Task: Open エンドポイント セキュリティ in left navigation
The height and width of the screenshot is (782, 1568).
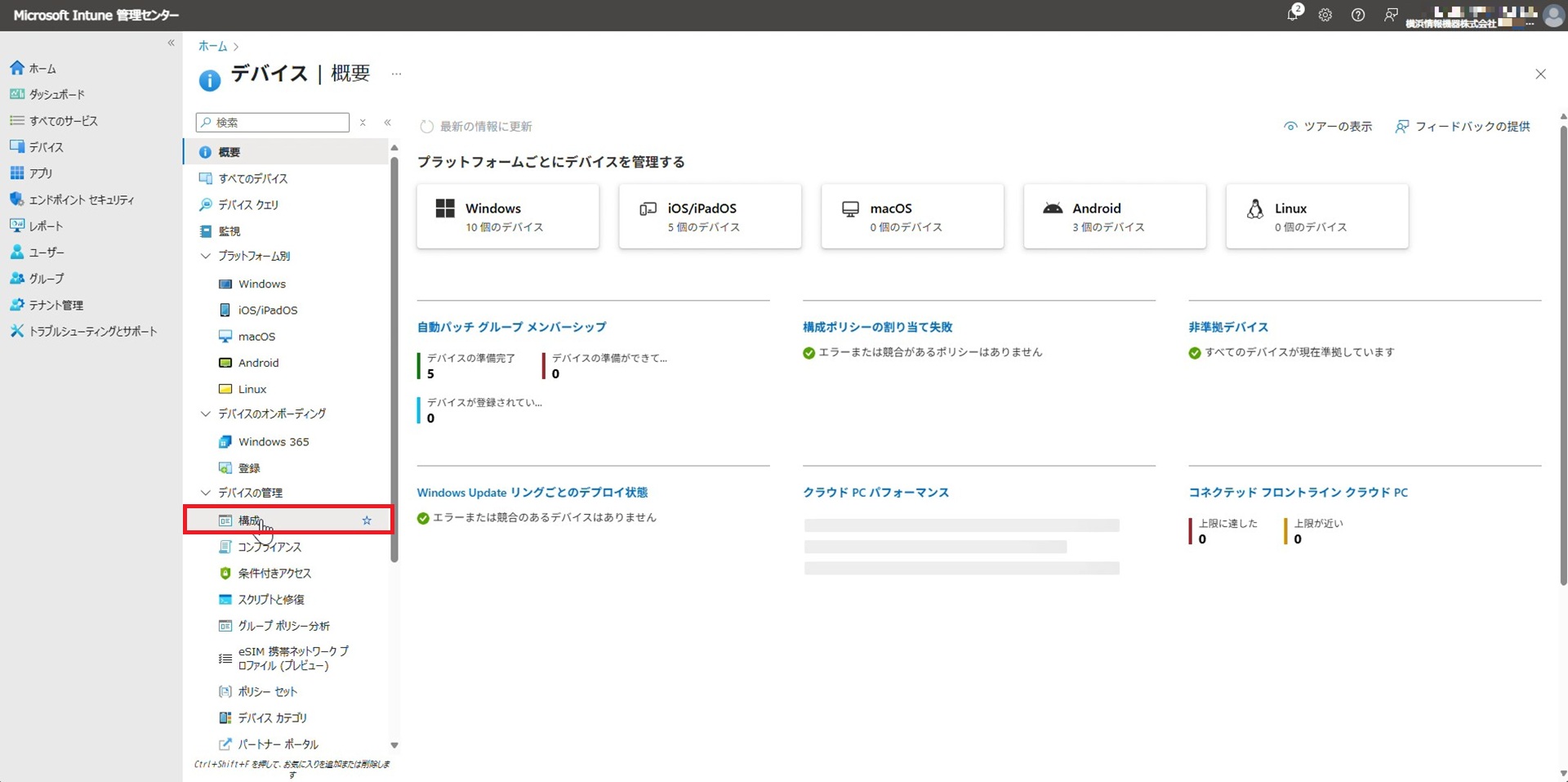Action: coord(81,199)
